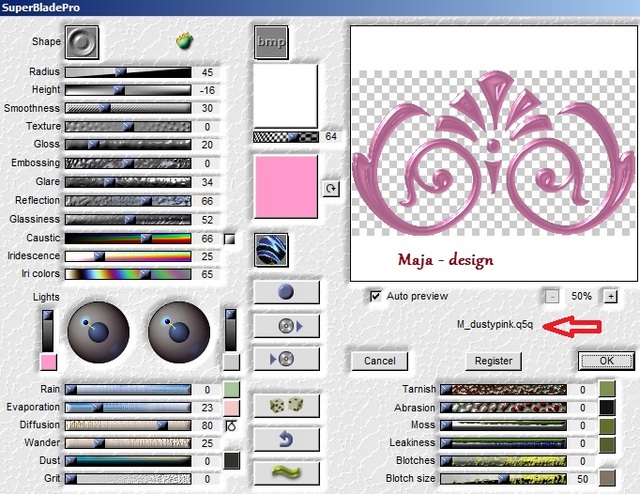Click the green wave tilde button

(x=286, y=473)
